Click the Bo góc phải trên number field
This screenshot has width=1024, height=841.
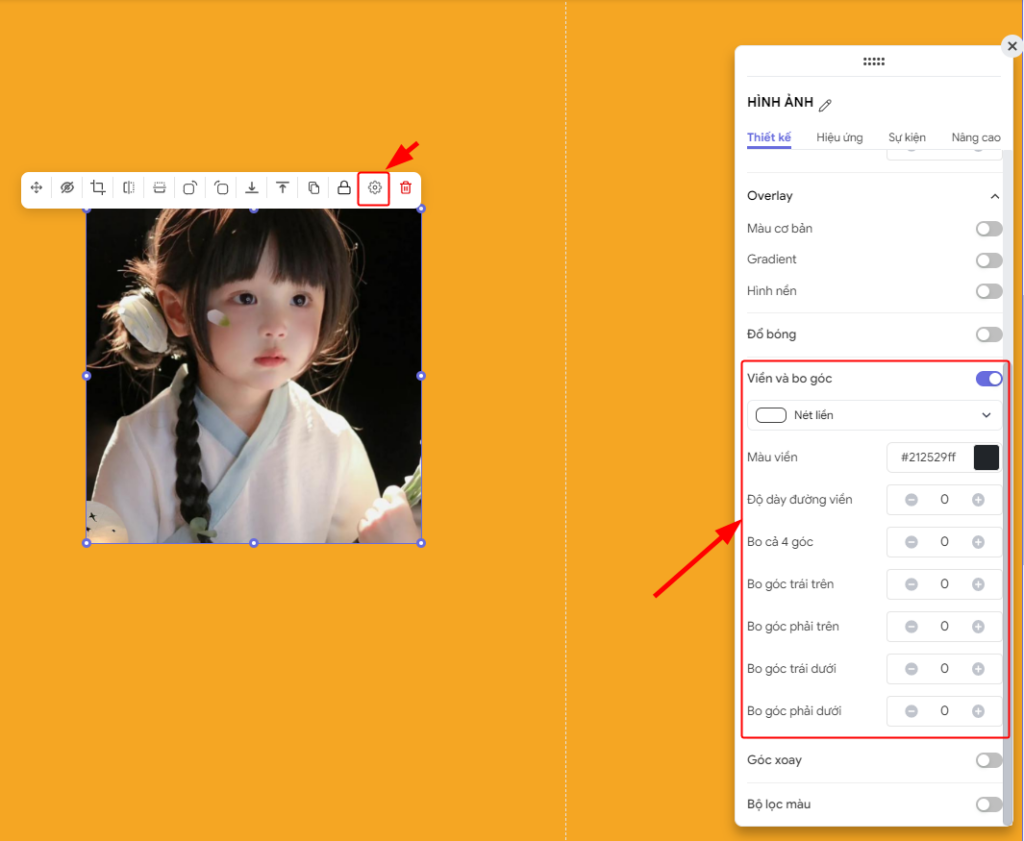[x=944, y=627]
